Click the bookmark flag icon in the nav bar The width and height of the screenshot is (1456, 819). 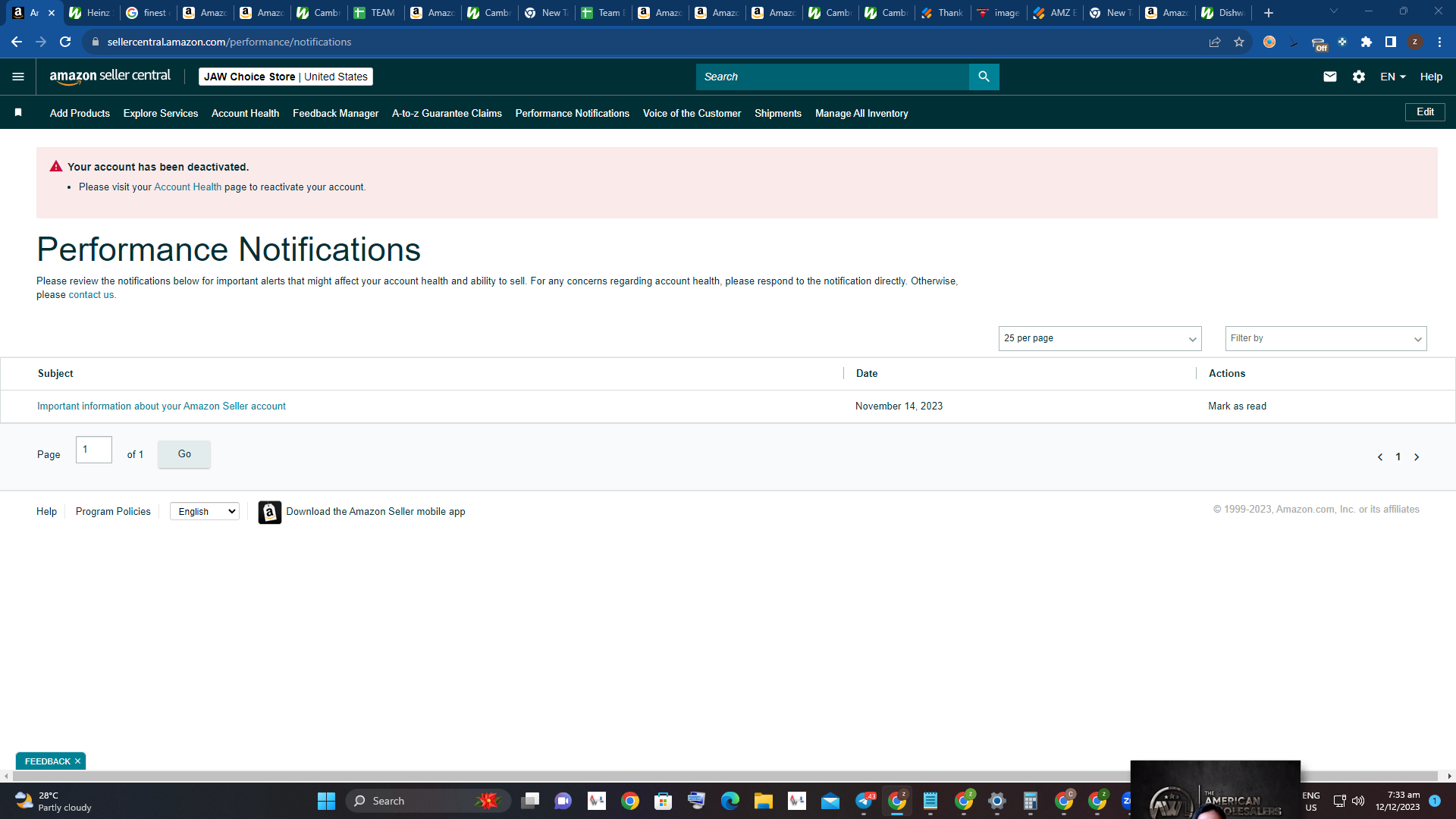point(18,113)
